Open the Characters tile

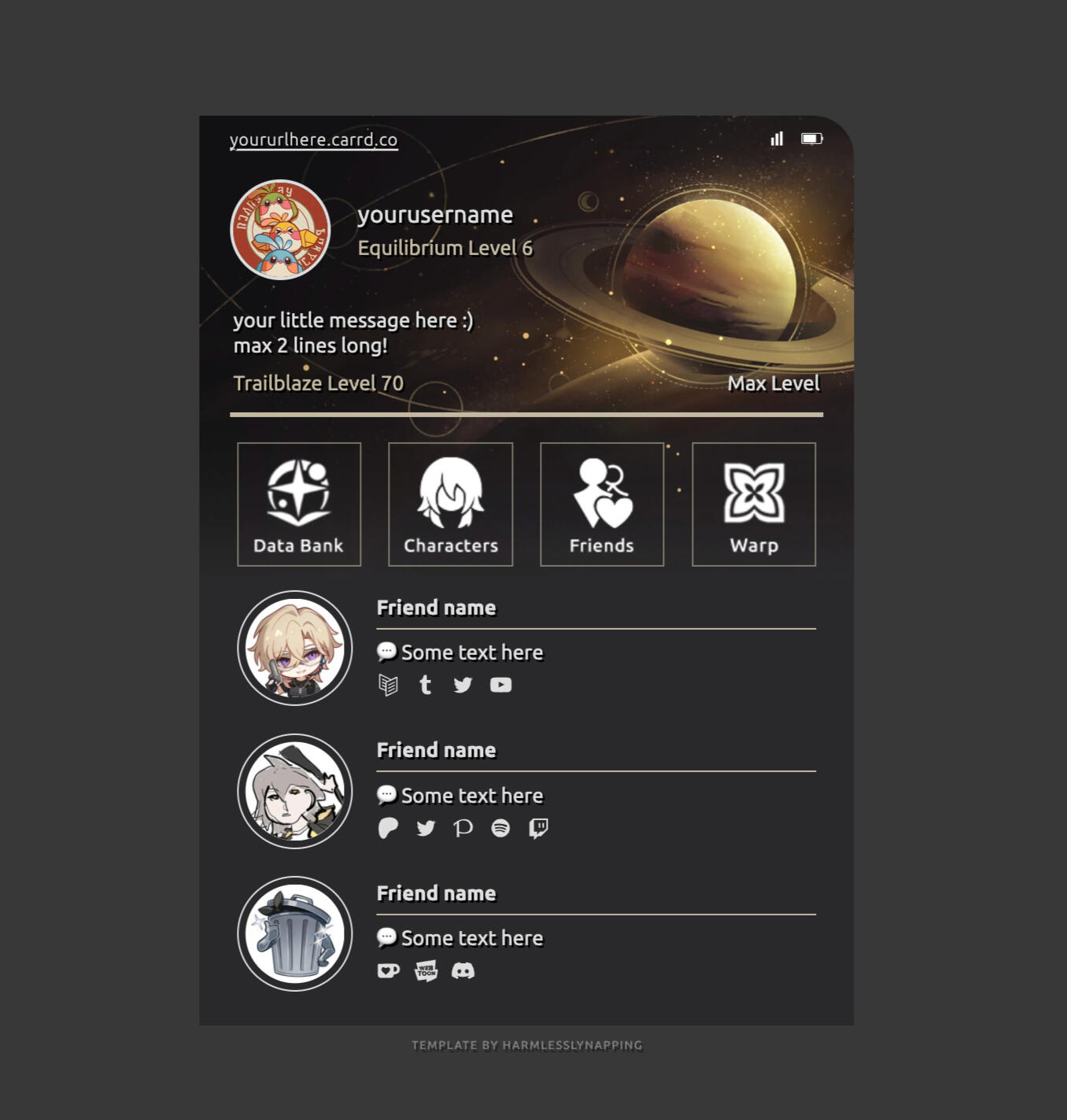[451, 504]
